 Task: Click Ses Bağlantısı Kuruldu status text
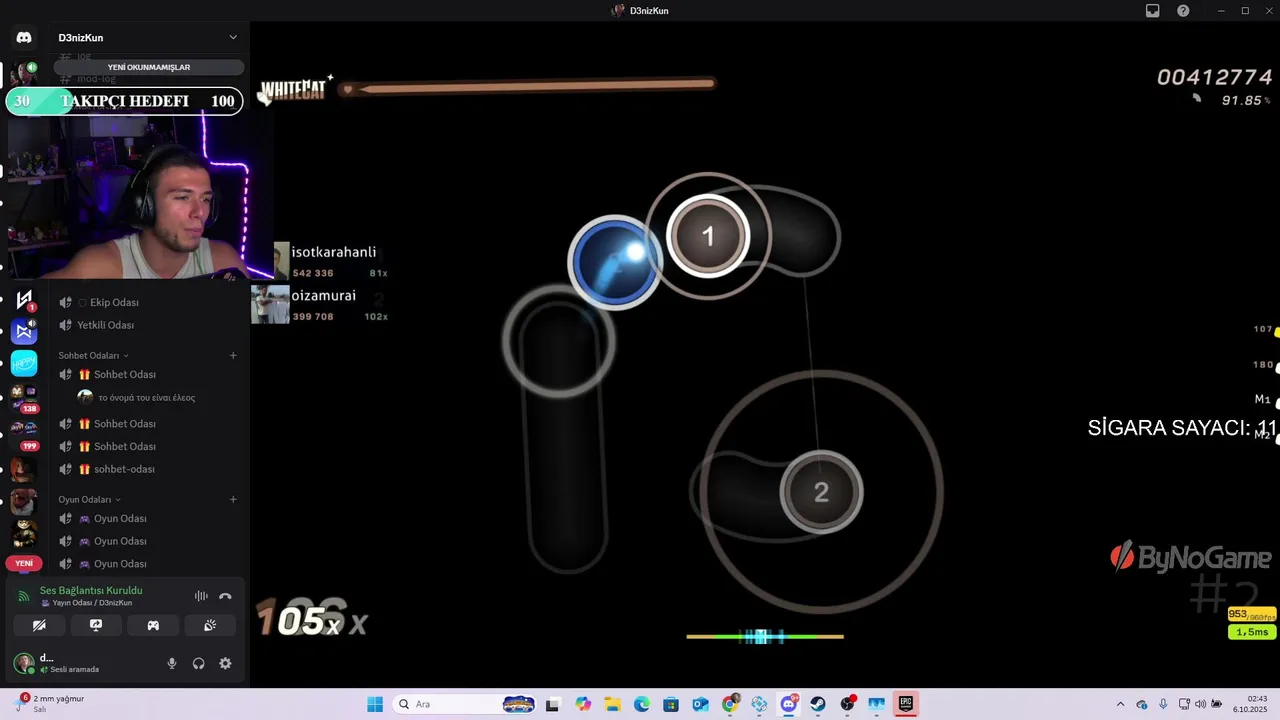[91, 590]
